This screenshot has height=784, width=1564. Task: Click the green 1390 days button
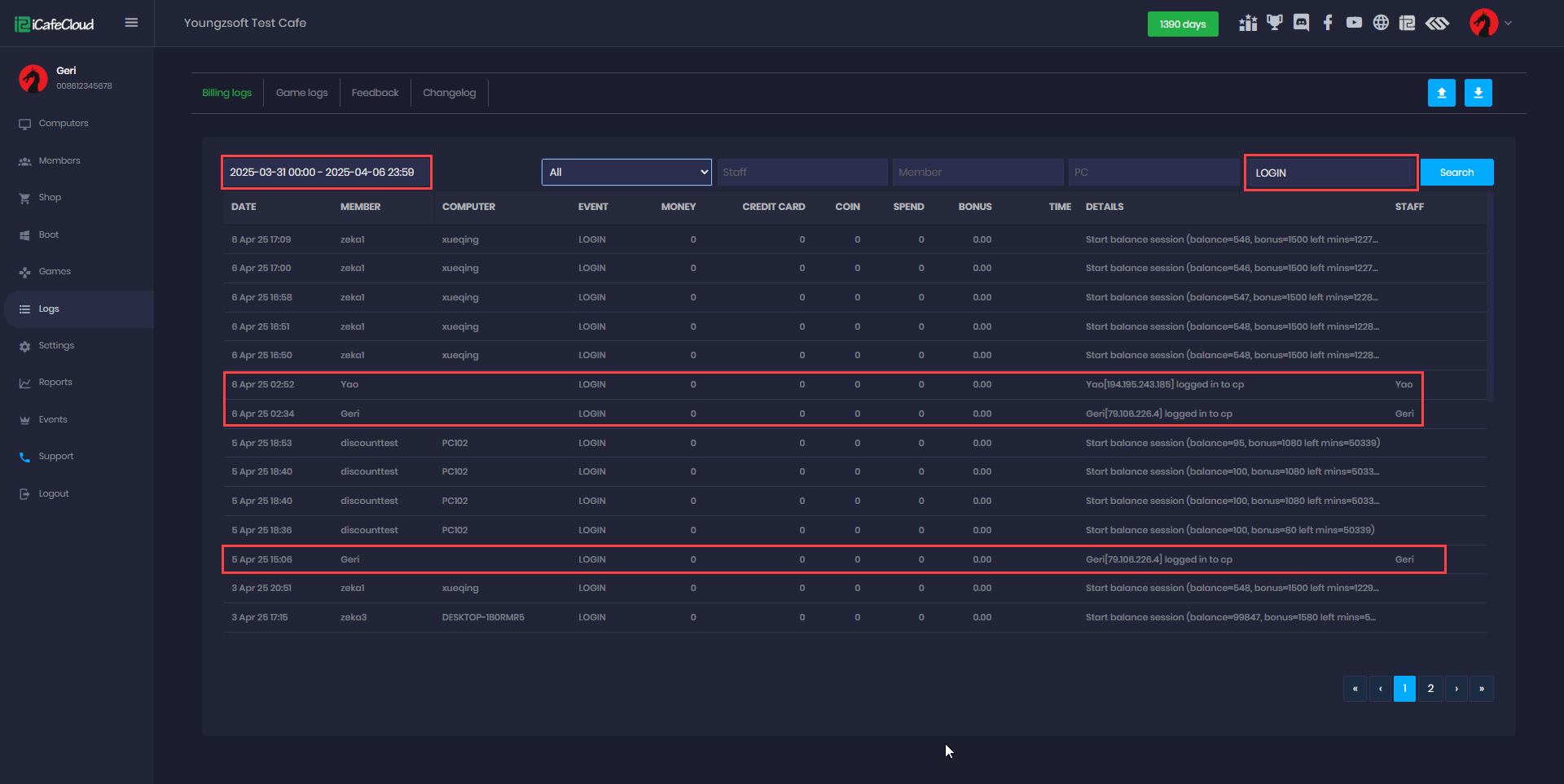(1182, 24)
